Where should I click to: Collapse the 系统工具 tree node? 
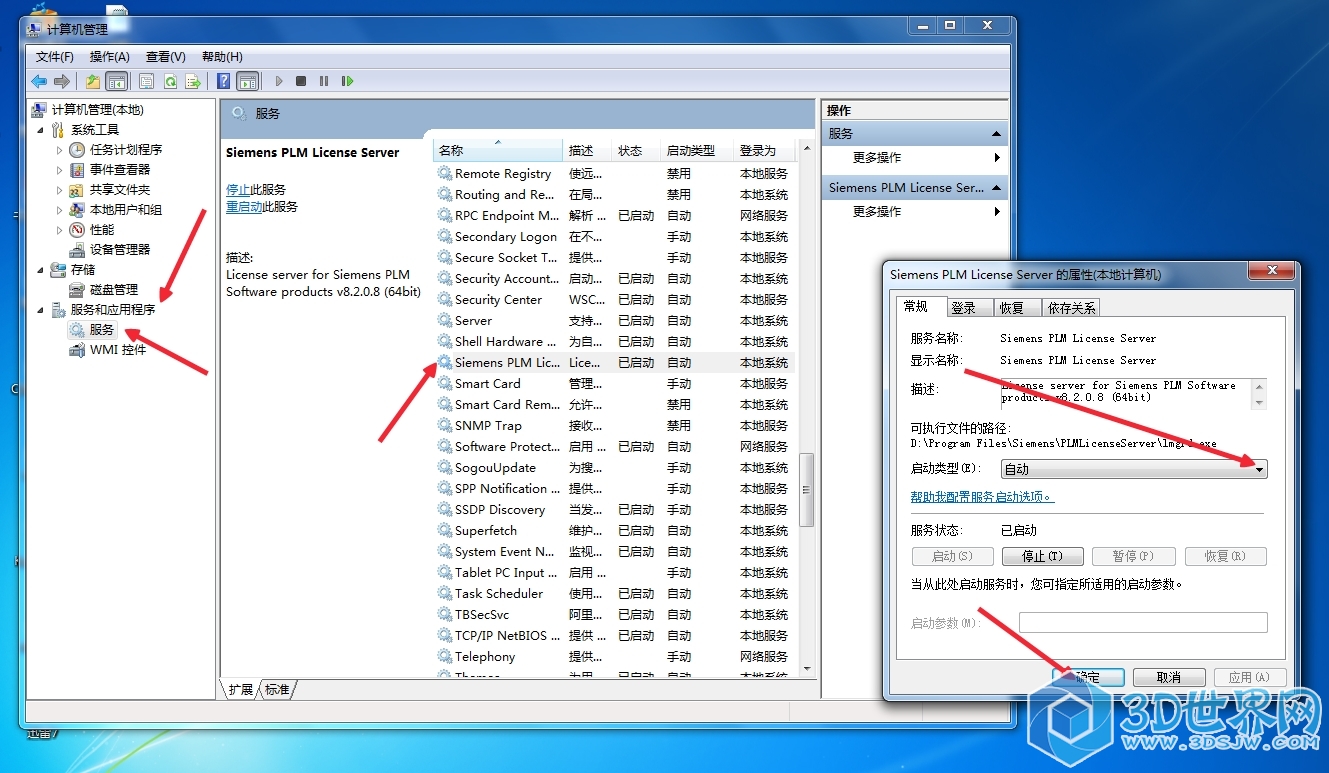(41, 130)
